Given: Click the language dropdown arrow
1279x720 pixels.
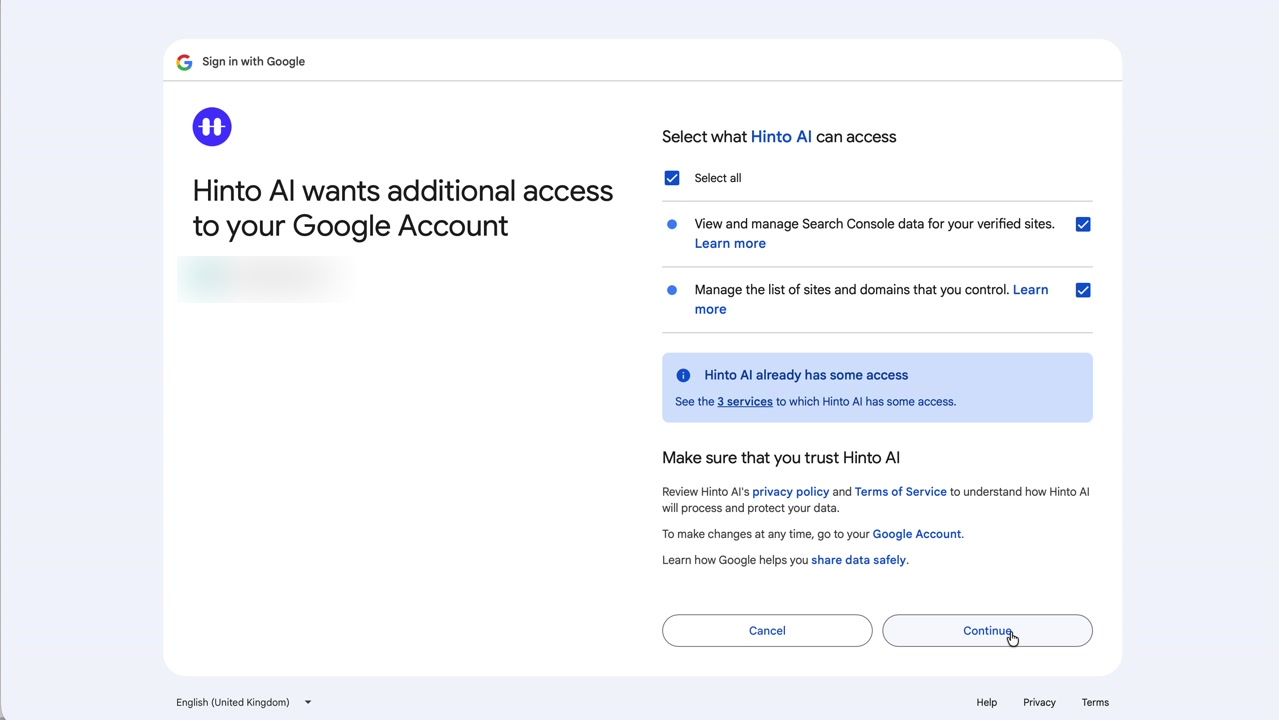Looking at the screenshot, I should [x=308, y=702].
